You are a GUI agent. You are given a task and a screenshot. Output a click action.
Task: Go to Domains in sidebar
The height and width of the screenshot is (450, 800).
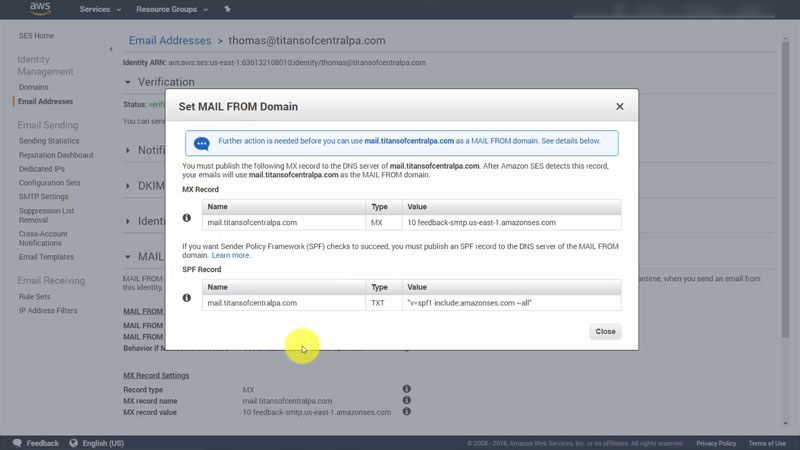pyautogui.click(x=33, y=88)
